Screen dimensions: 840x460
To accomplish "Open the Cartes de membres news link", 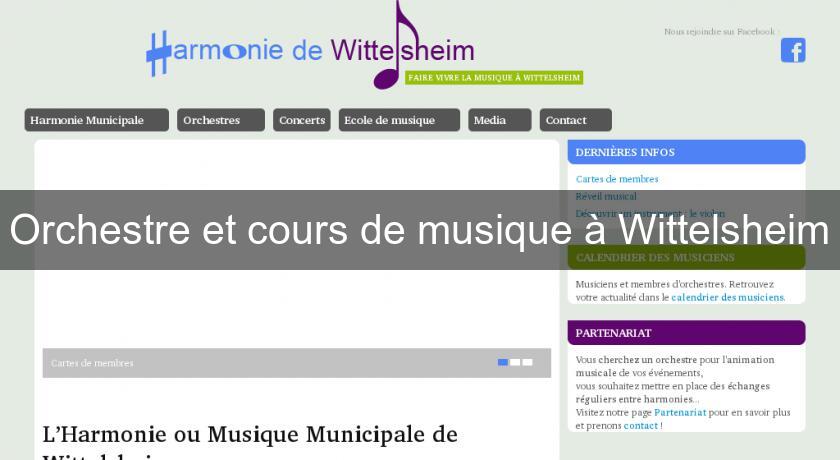I will 617,179.
